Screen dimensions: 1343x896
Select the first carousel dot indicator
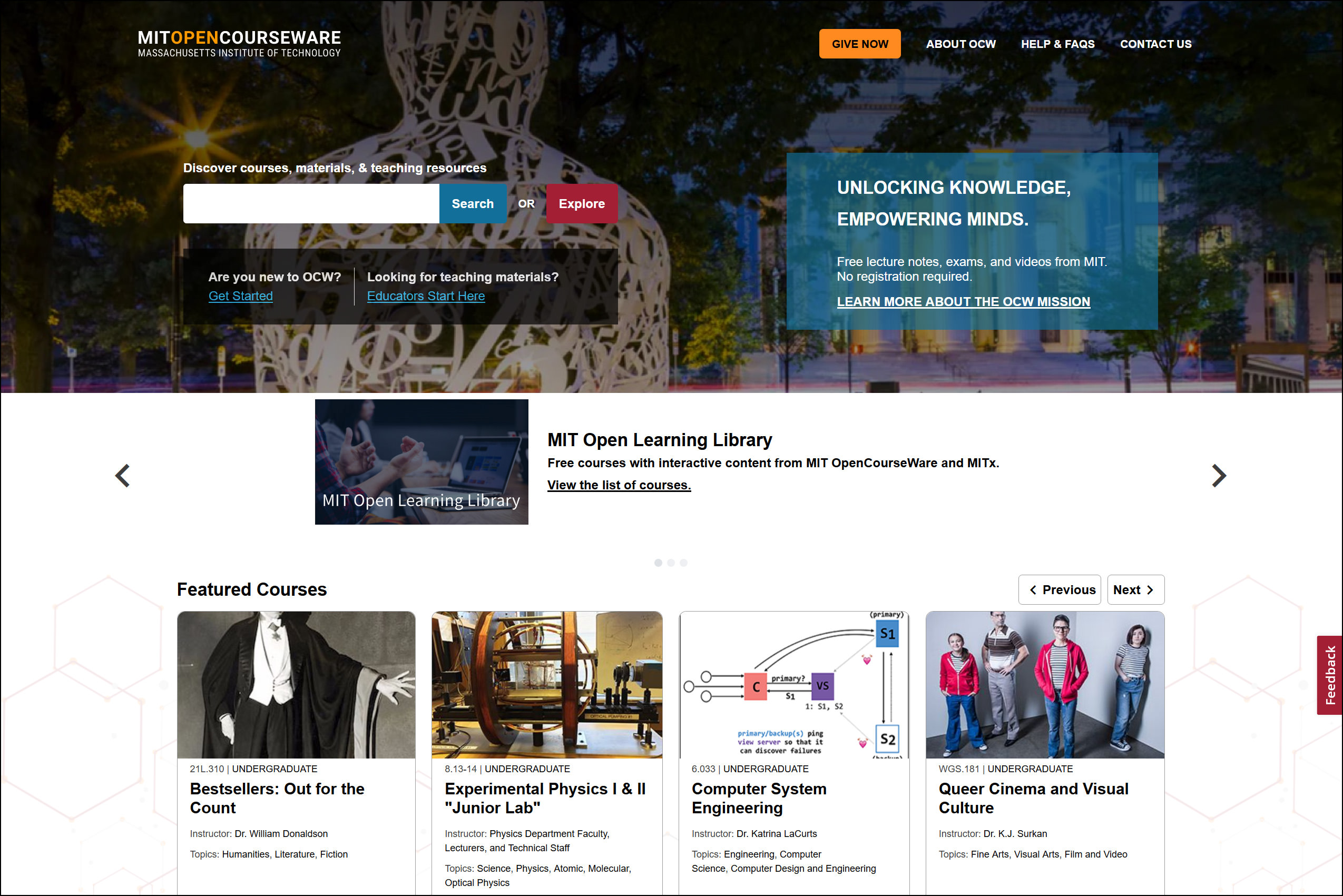[658, 563]
